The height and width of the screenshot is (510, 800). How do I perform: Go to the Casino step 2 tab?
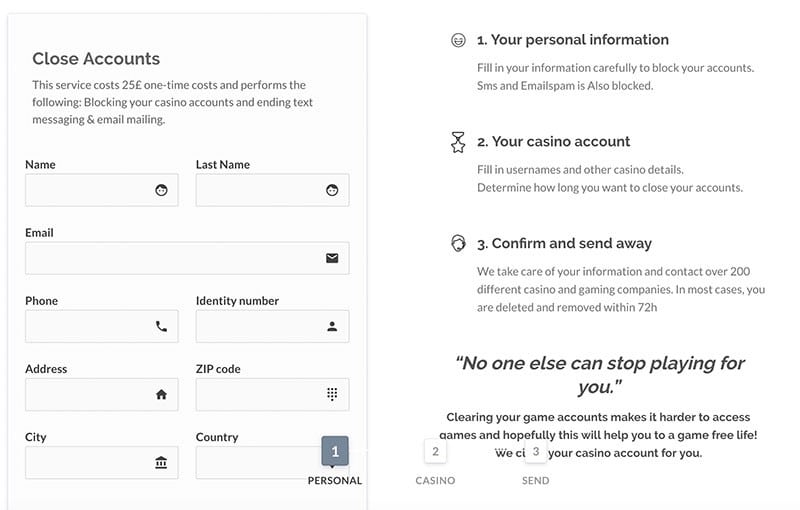click(435, 453)
